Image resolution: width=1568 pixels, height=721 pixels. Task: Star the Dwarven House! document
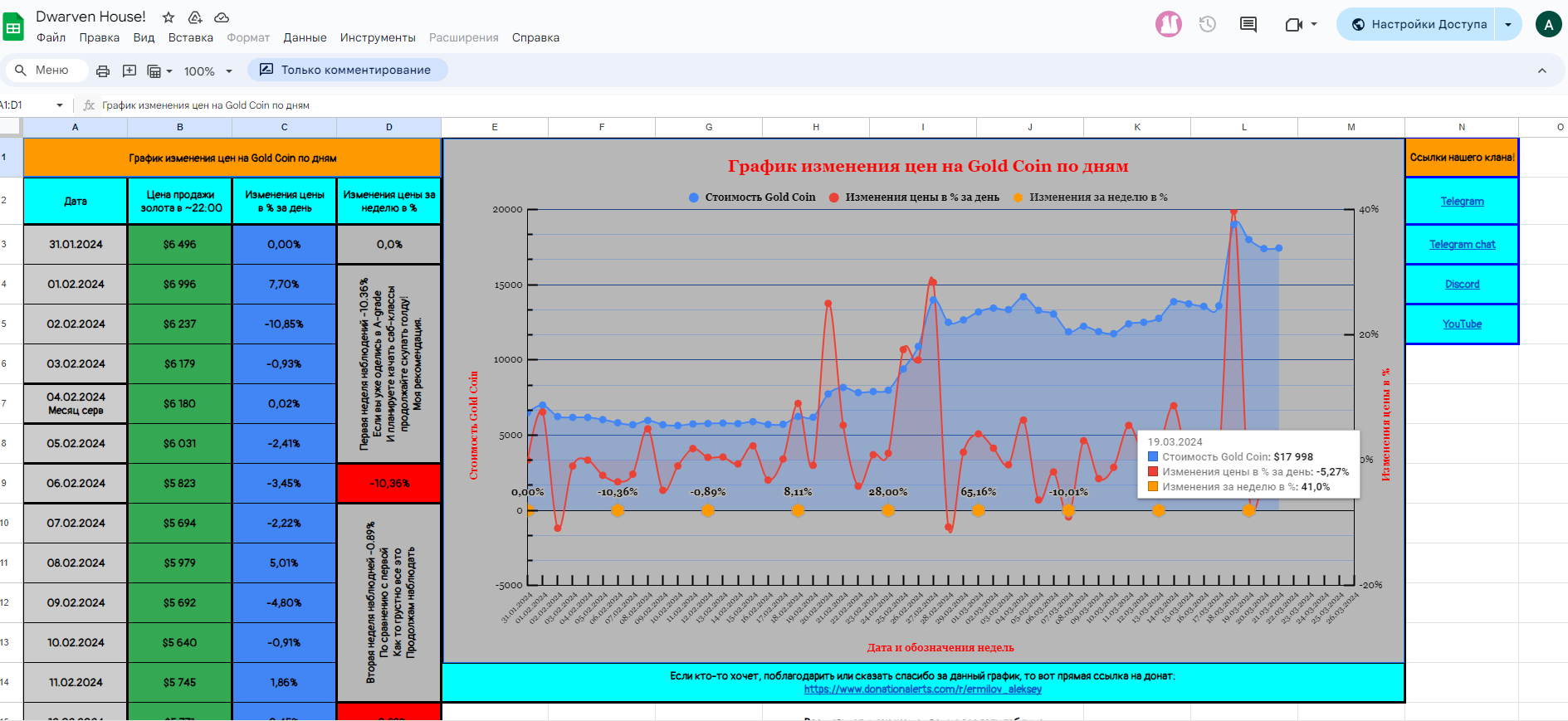[169, 17]
